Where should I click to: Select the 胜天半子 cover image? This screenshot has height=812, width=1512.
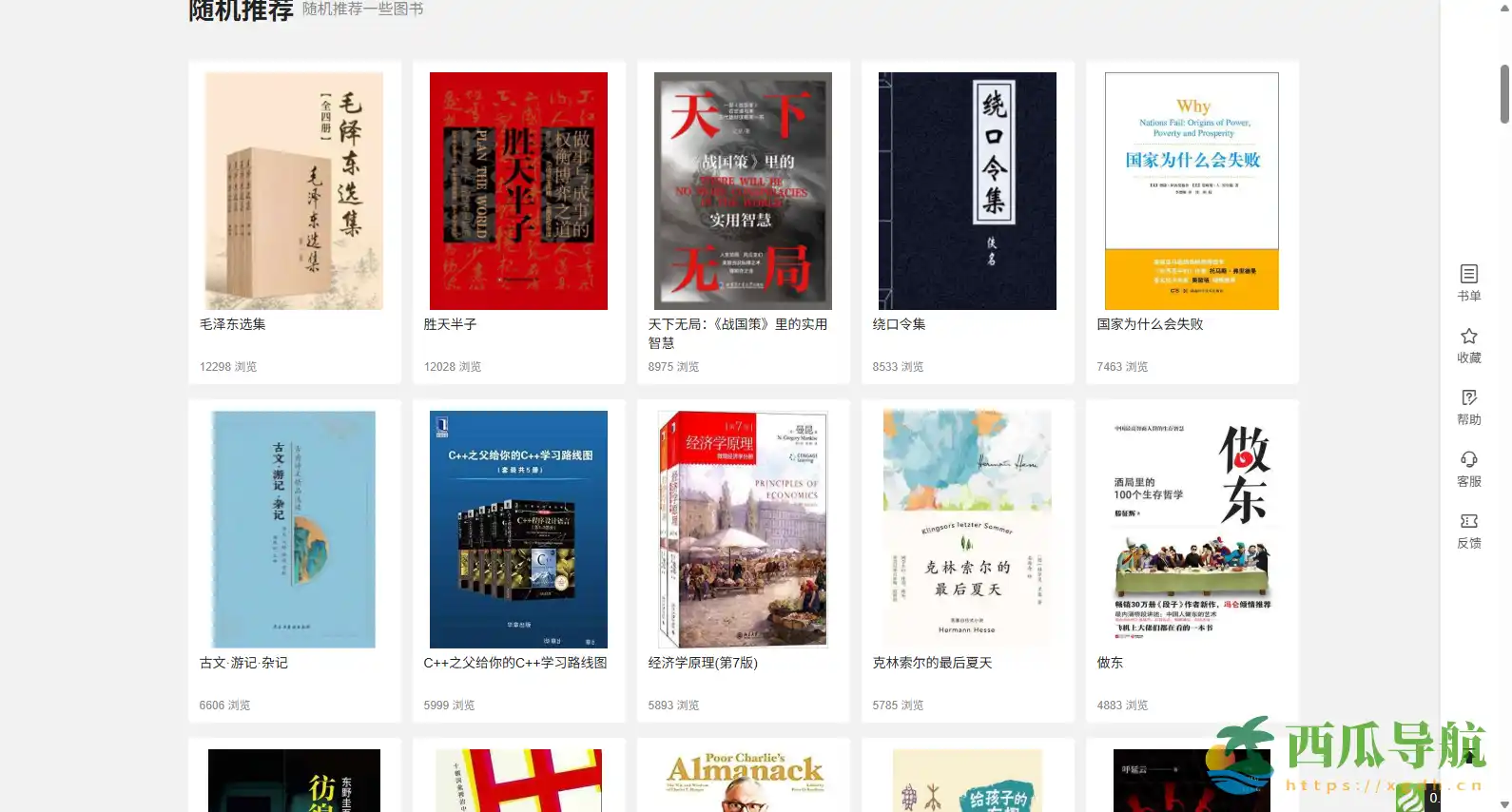pos(518,191)
